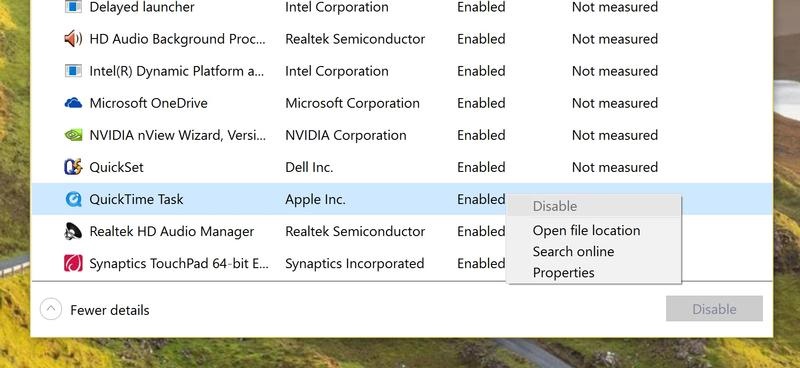Image resolution: width=800 pixels, height=368 pixels.
Task: Select the HD Audio Background speaker icon
Action: pos(73,39)
